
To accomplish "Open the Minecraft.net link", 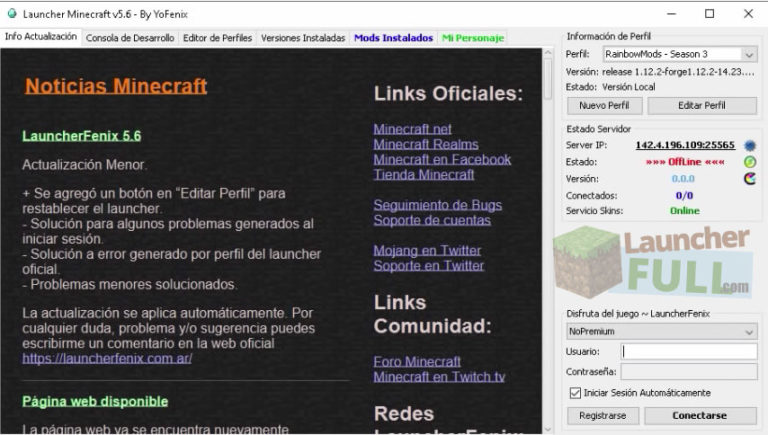I will pos(412,129).
